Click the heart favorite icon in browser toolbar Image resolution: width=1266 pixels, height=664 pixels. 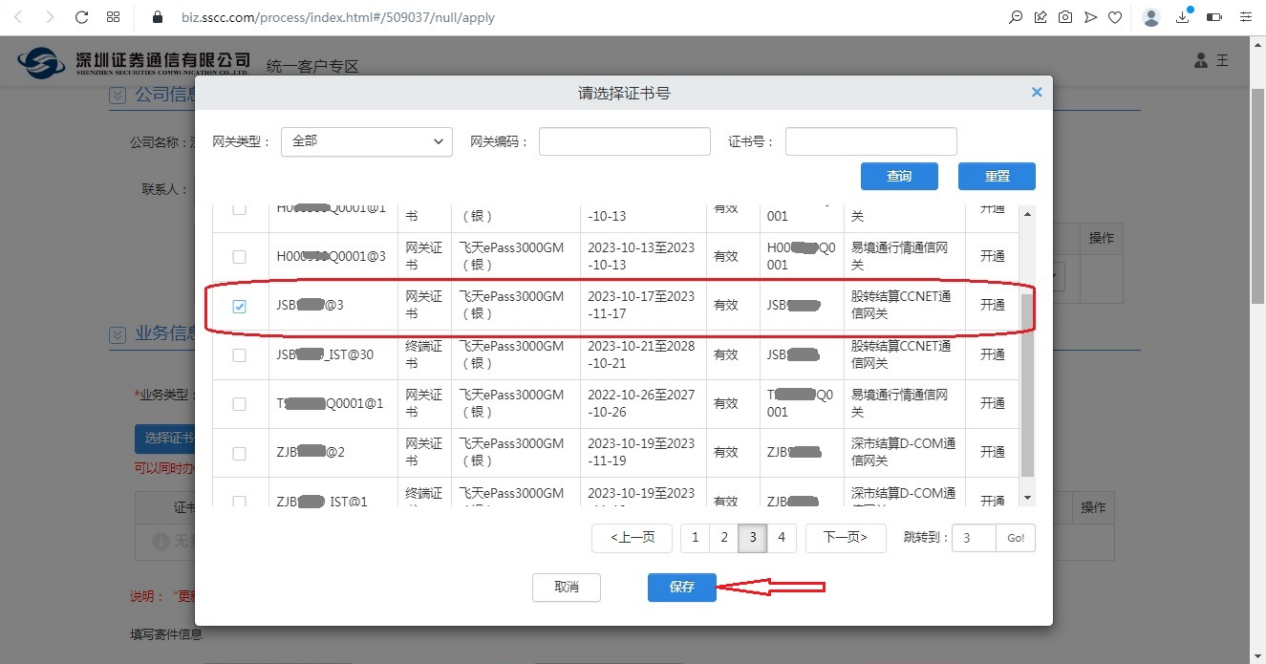(1115, 17)
